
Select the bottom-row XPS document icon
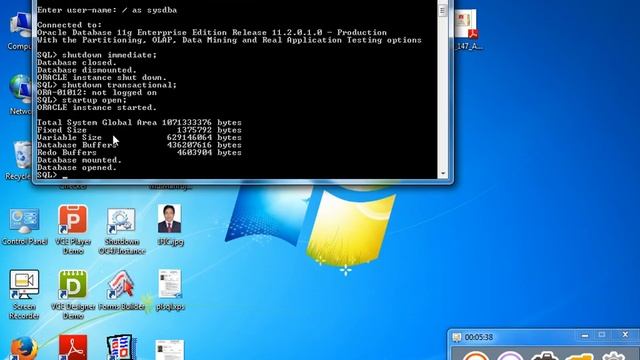click(170, 350)
